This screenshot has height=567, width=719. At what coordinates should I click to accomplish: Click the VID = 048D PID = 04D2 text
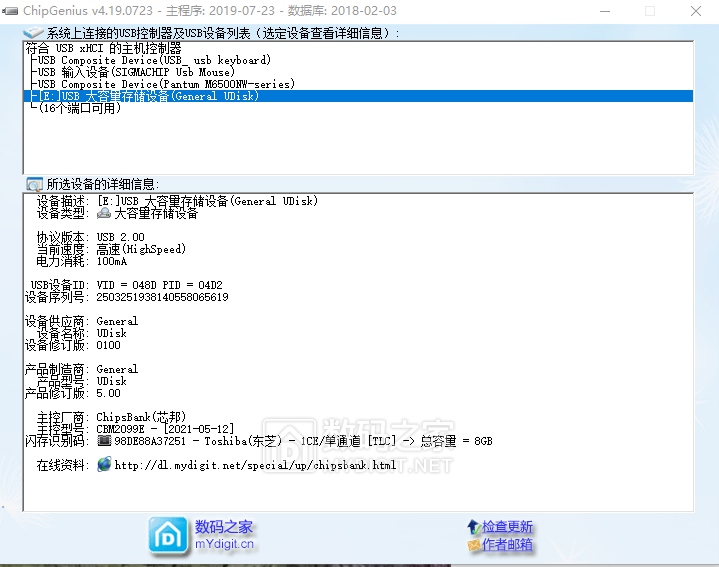tap(159, 285)
